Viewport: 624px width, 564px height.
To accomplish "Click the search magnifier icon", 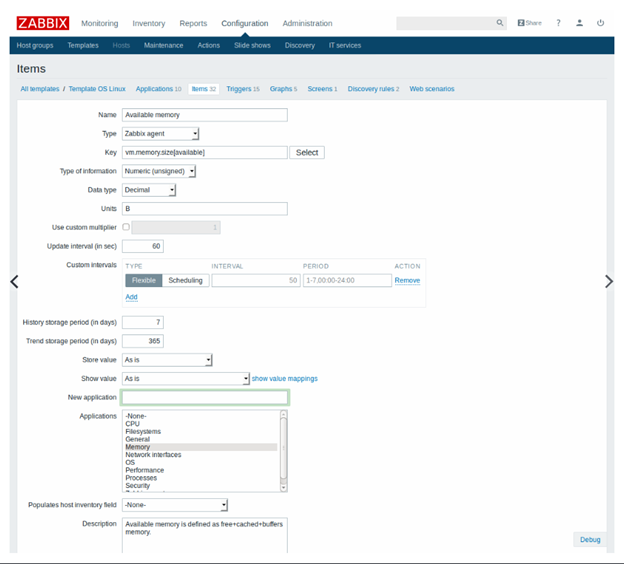I will click(500, 23).
